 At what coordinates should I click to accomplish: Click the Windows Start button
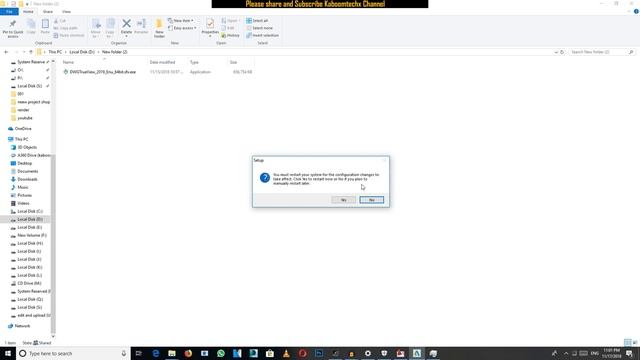[x=8, y=353]
